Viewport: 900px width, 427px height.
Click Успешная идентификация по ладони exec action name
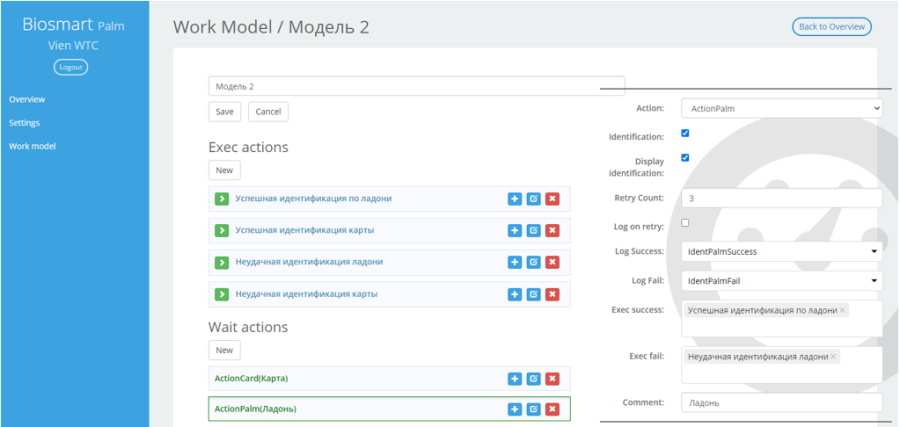tap(313, 199)
